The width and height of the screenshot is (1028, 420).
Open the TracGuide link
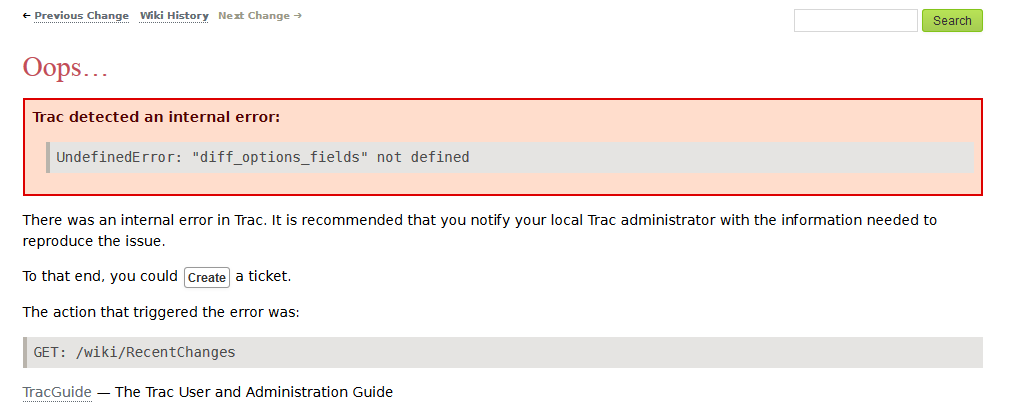(x=57, y=392)
